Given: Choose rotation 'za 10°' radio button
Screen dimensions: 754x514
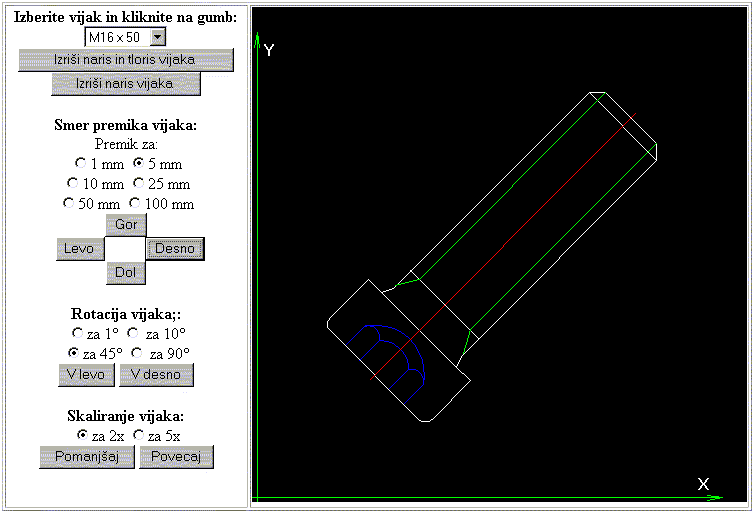Looking at the screenshot, I should [133, 332].
